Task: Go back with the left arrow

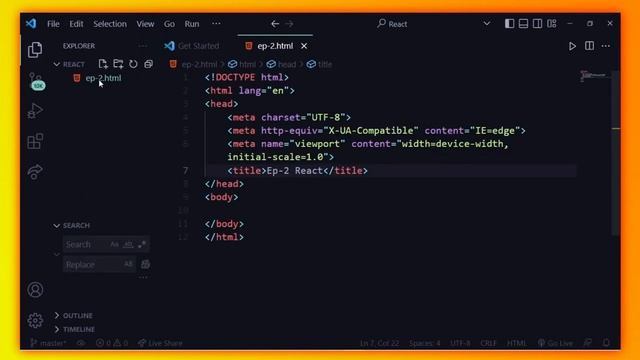Action: pos(275,24)
